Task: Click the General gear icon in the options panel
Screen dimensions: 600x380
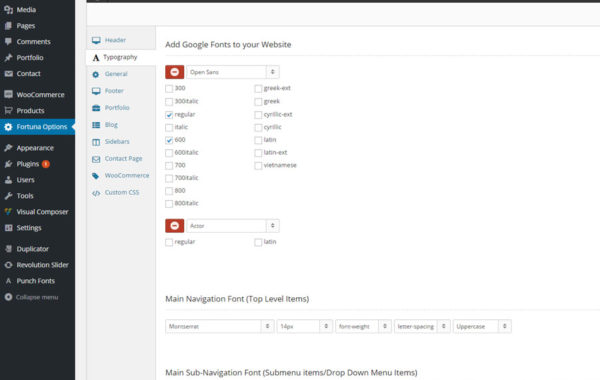Action: point(96,75)
